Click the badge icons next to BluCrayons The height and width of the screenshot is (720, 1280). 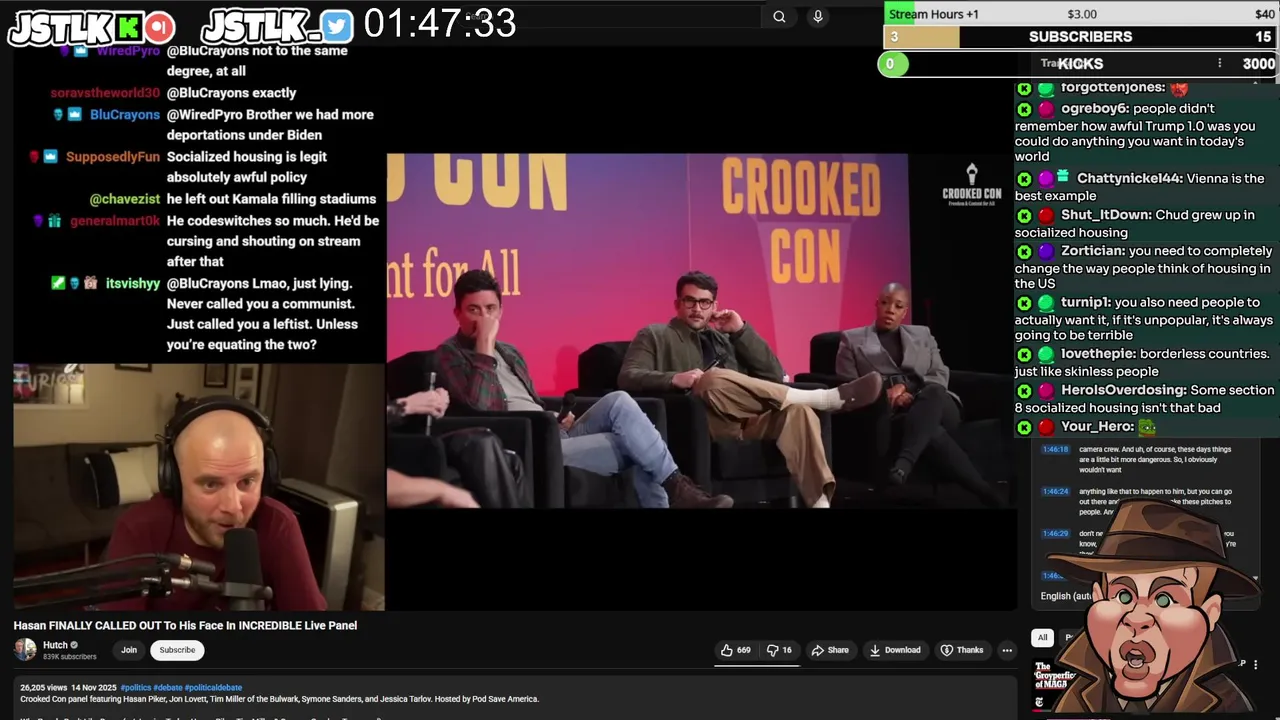(67, 115)
